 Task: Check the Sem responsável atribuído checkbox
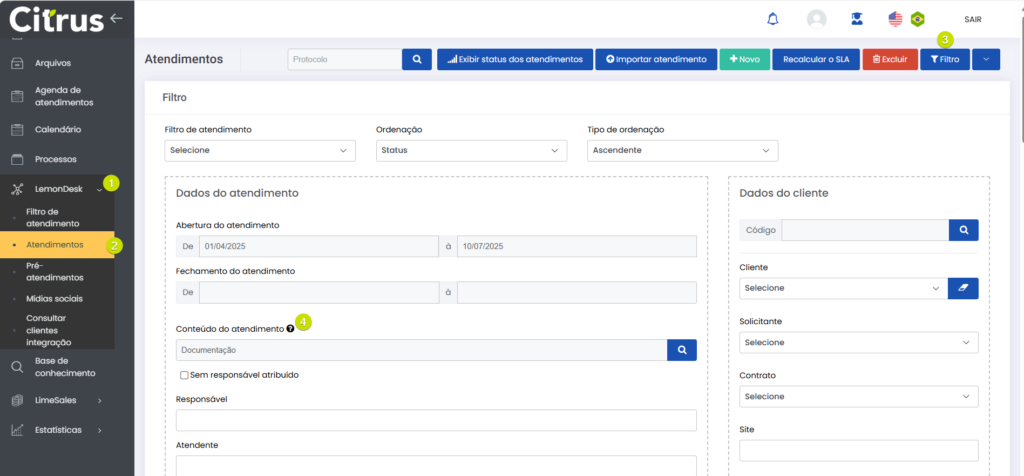tap(184, 375)
